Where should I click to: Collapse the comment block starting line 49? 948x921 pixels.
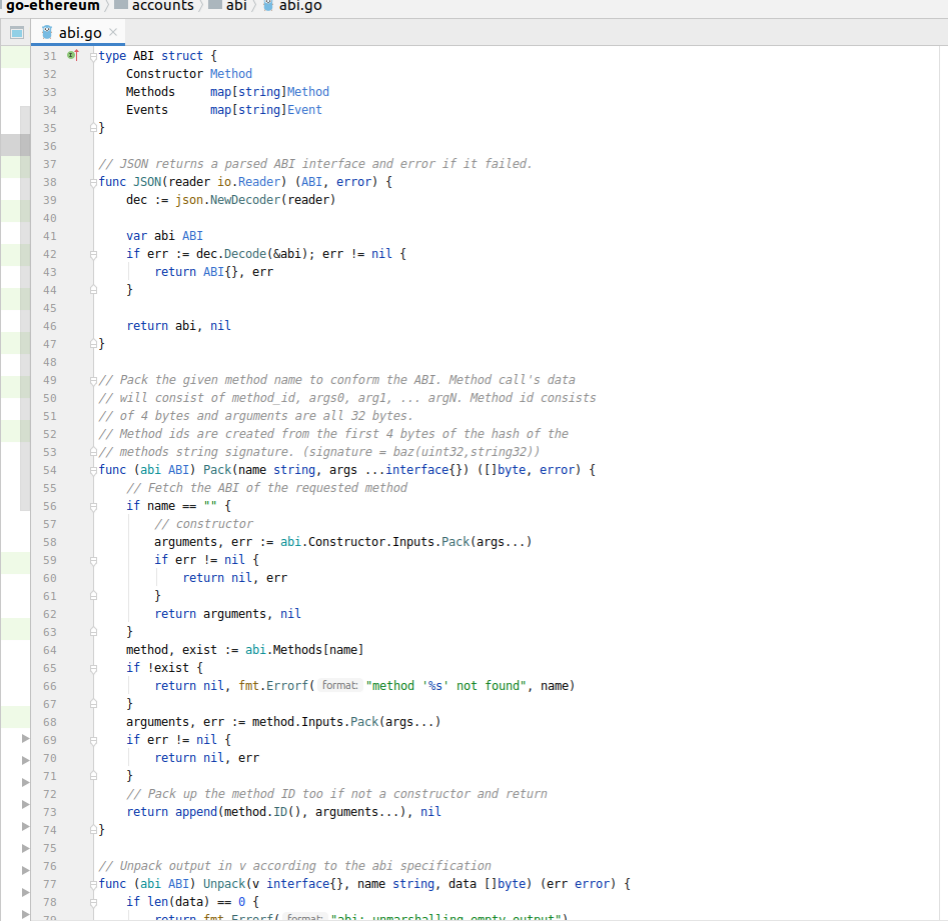[93, 380]
